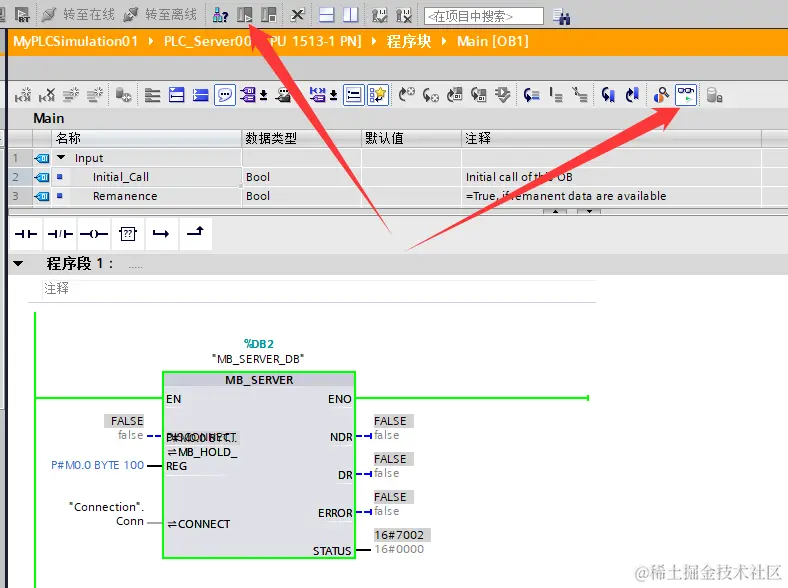
Task: Click the Go offline (转至离线) button
Action: (x=160, y=15)
